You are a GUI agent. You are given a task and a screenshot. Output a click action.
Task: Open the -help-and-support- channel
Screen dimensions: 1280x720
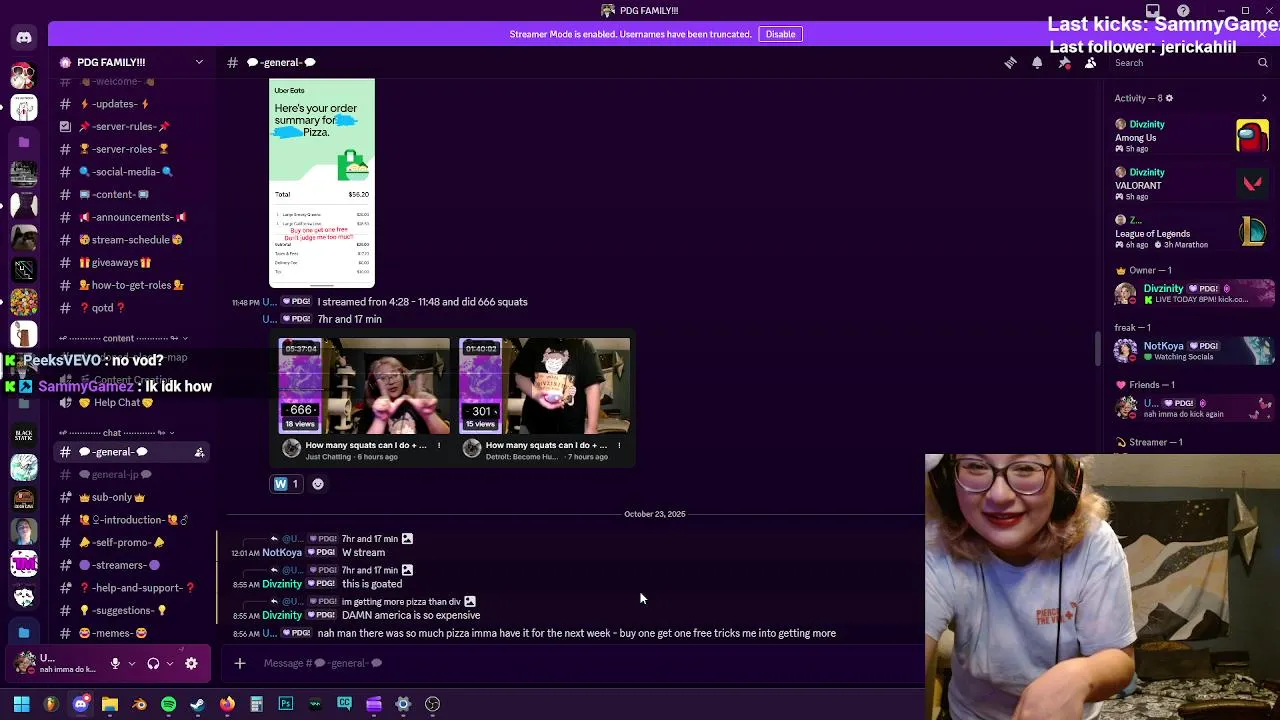(x=132, y=588)
